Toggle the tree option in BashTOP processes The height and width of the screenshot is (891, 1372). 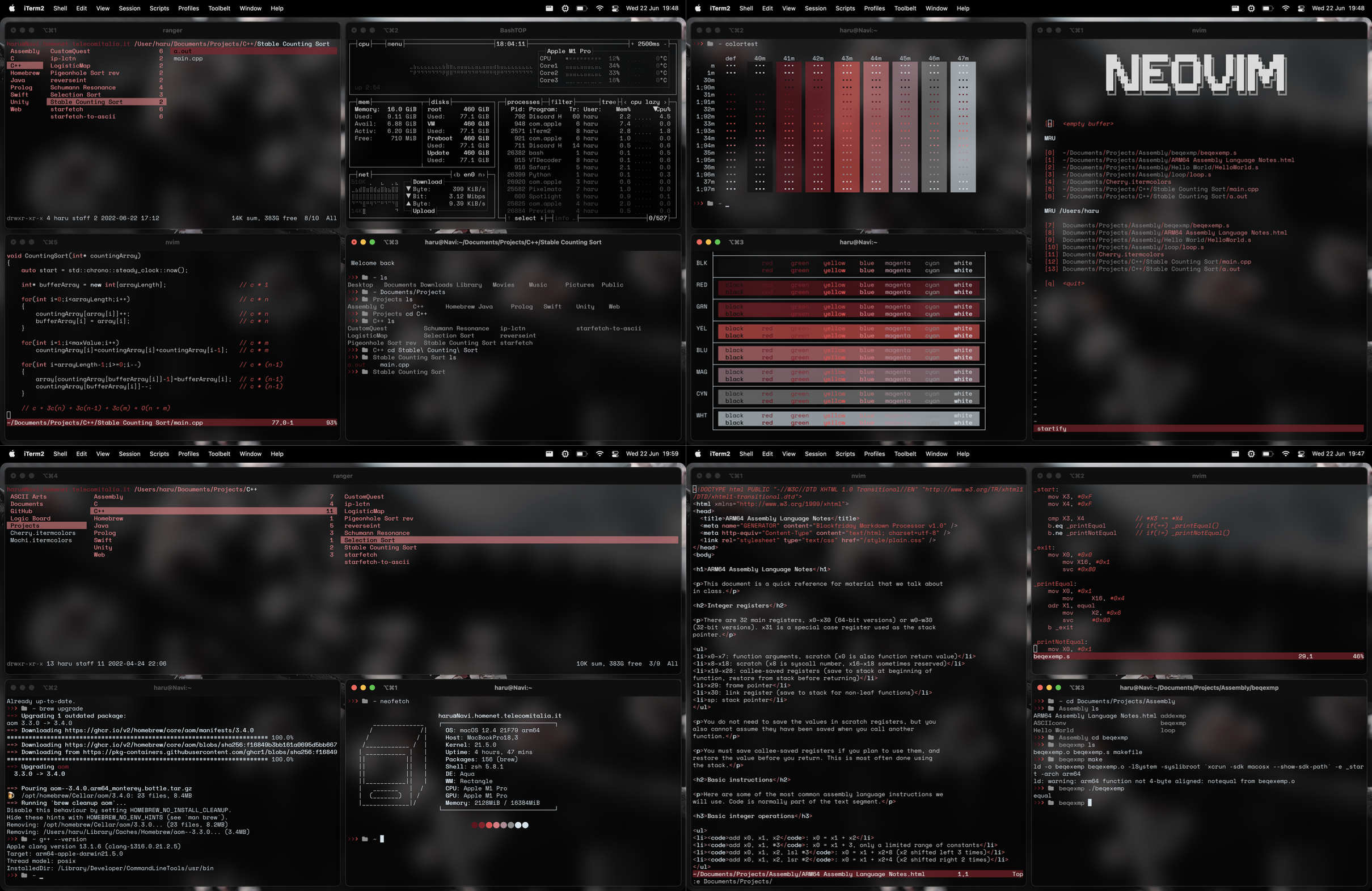click(x=608, y=102)
